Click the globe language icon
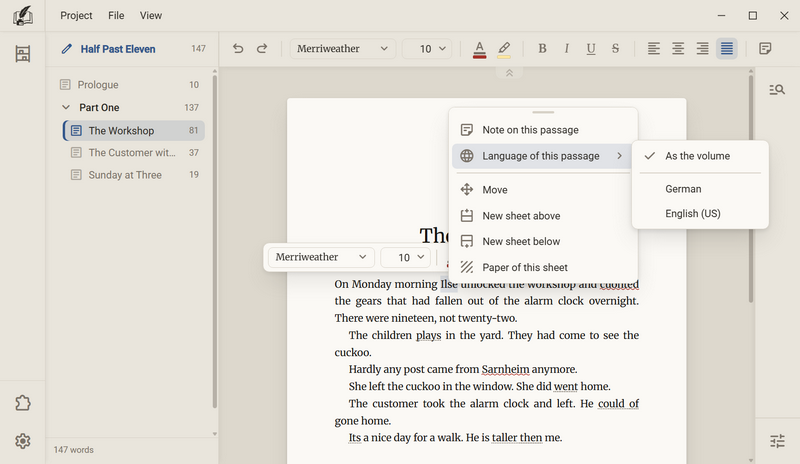Screen dimensions: 800x464 coord(466,156)
